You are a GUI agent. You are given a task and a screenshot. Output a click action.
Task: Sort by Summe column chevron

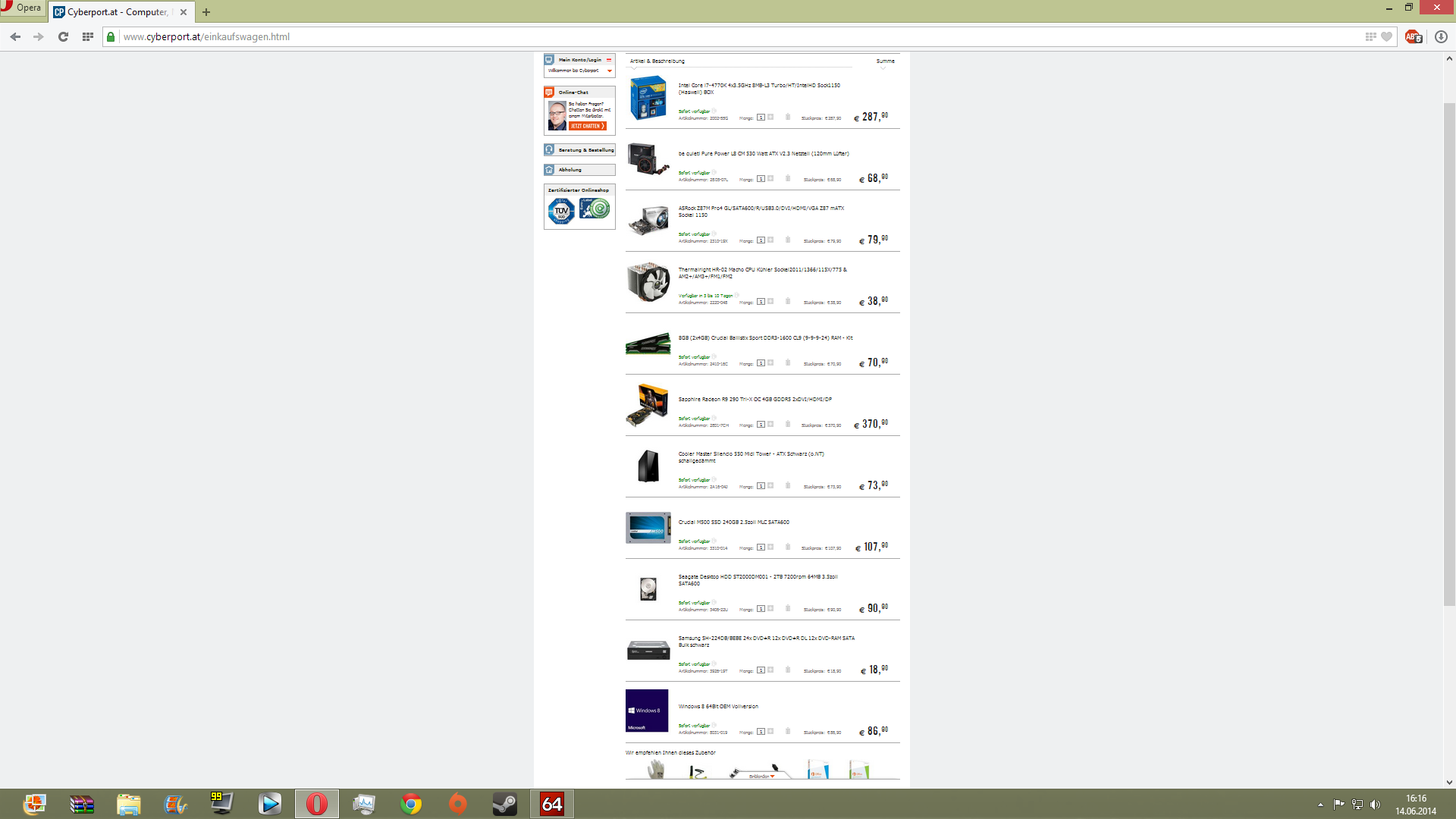[x=883, y=68]
